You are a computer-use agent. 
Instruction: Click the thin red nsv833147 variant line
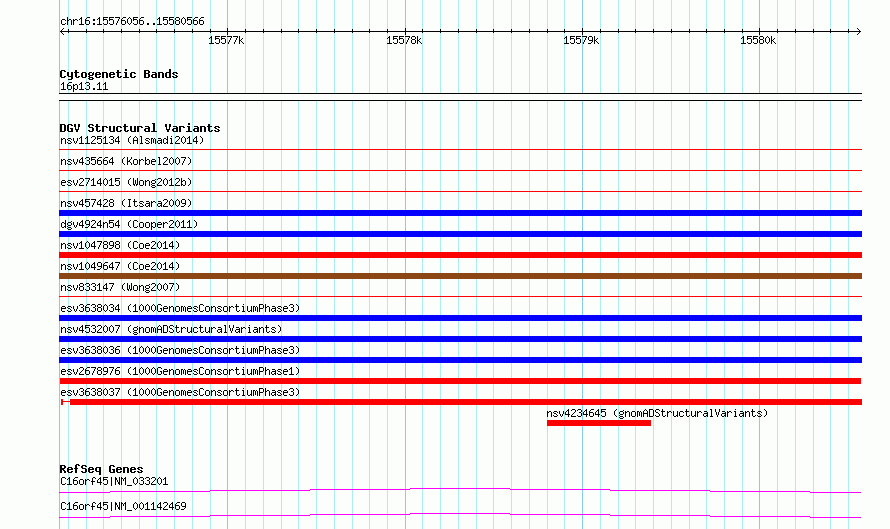pyautogui.click(x=460, y=297)
